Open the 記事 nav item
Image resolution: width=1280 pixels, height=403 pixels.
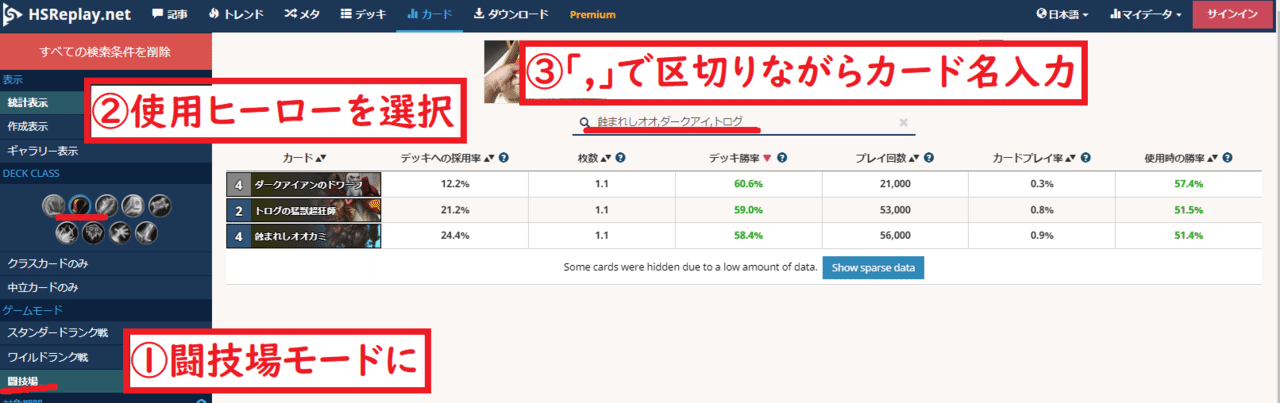coord(170,14)
